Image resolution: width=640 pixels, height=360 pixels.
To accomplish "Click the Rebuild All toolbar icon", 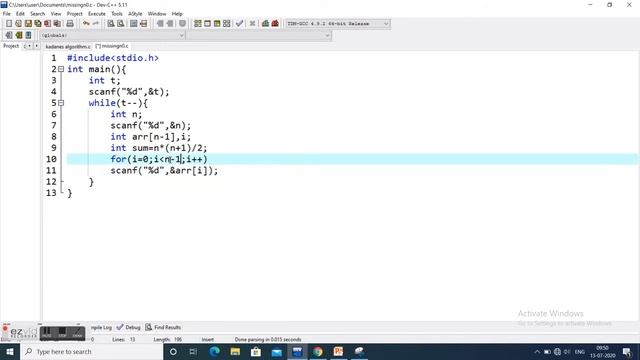I will 227,24.
